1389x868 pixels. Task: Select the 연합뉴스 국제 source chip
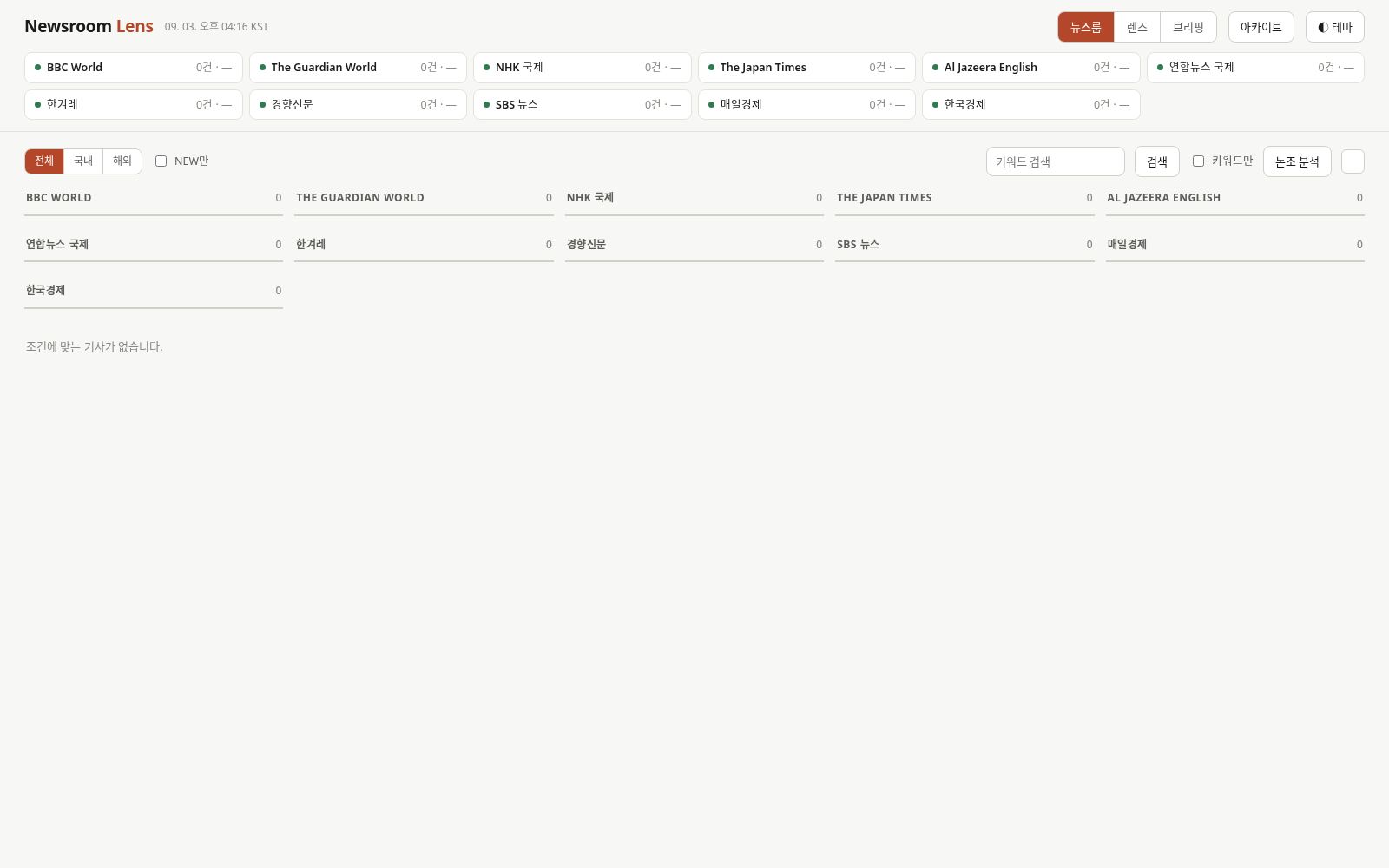[1255, 68]
